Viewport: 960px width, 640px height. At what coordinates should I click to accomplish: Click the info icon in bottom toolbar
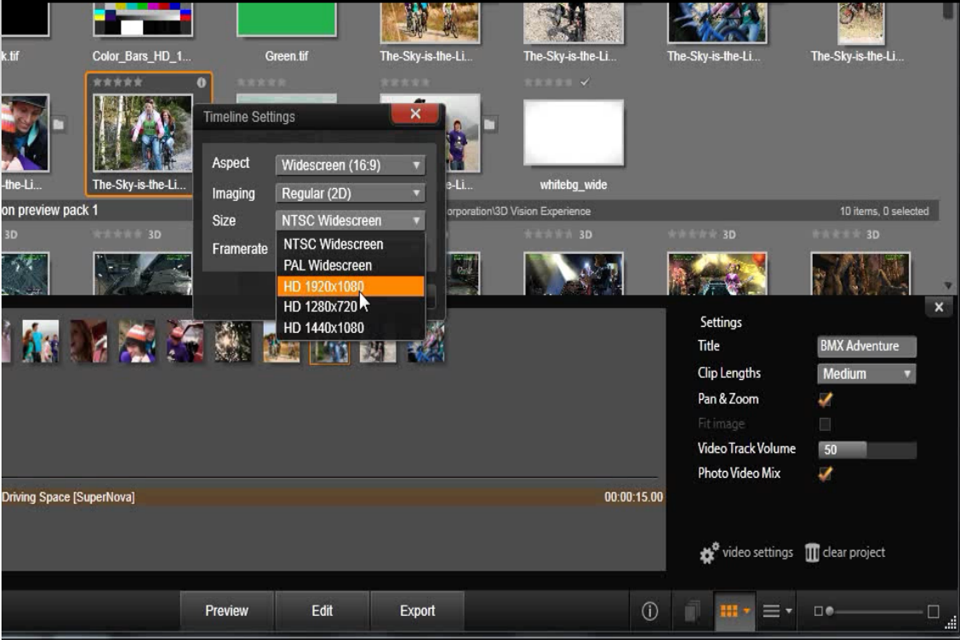tap(650, 611)
